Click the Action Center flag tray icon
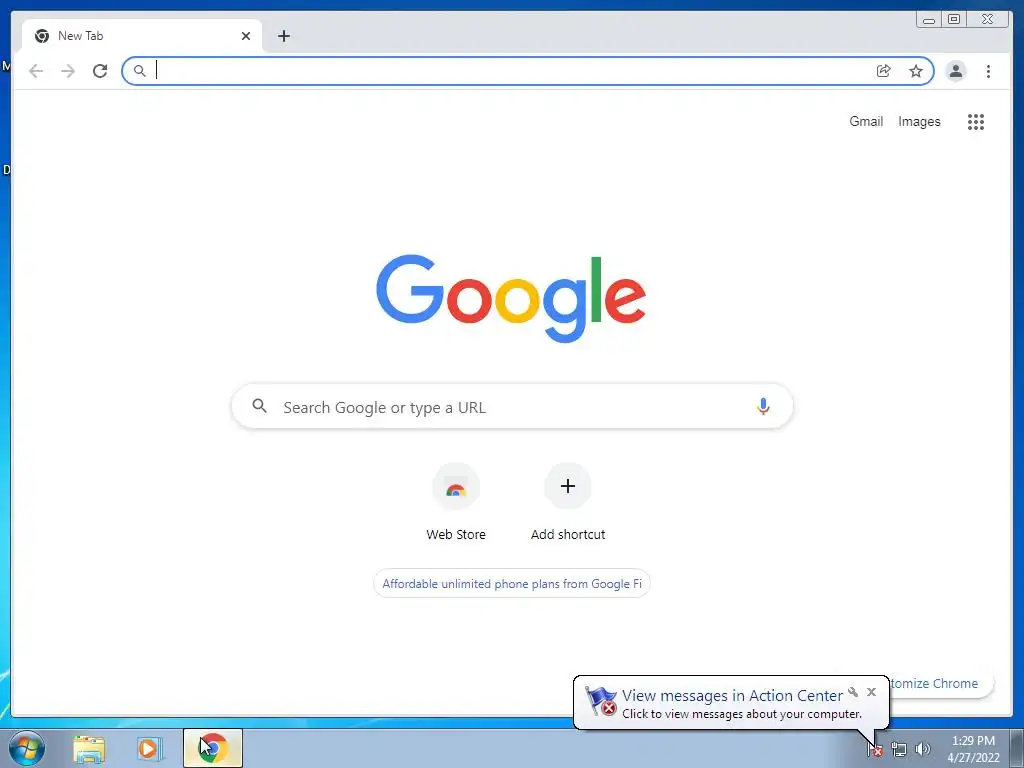The width and height of the screenshot is (1024, 768). [875, 749]
